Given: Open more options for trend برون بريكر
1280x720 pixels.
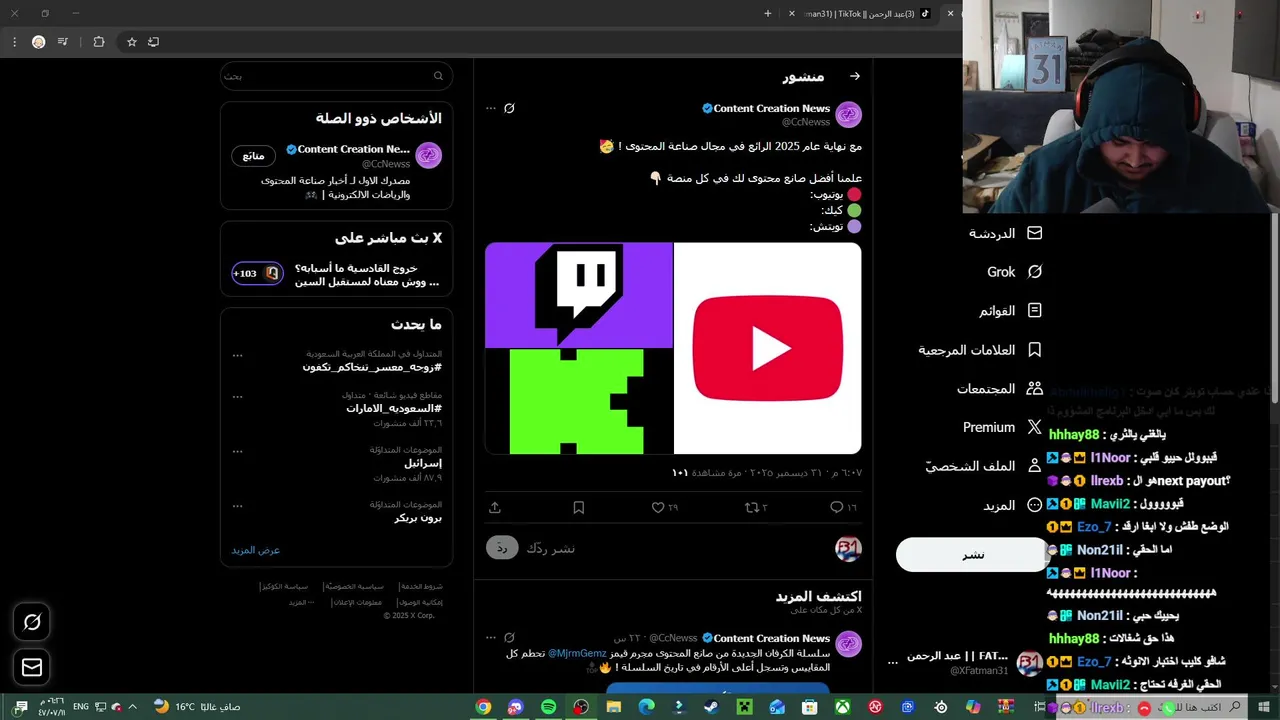Looking at the screenshot, I should [237, 505].
